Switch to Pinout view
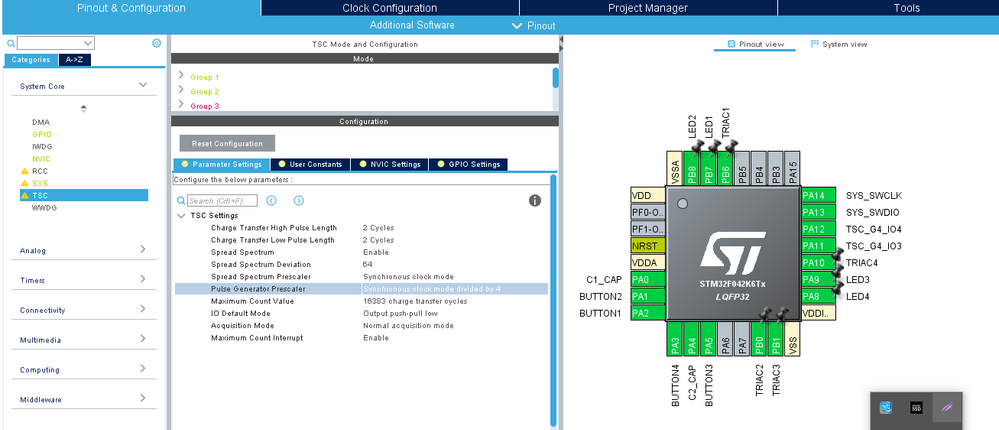This screenshot has height=430, width=999. pos(754,44)
